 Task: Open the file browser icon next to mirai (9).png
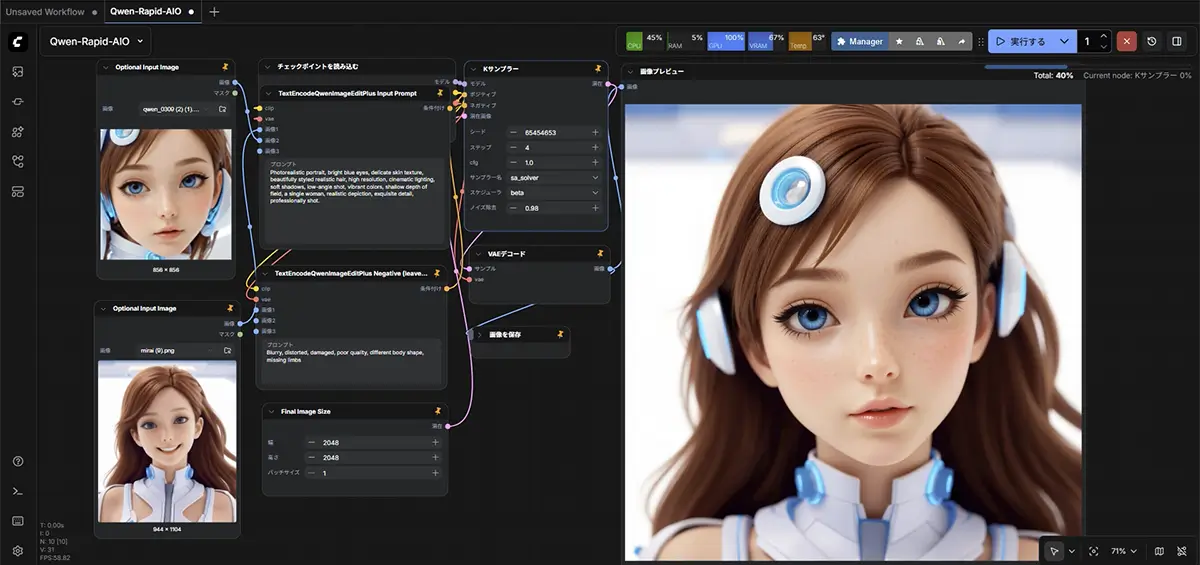227,350
